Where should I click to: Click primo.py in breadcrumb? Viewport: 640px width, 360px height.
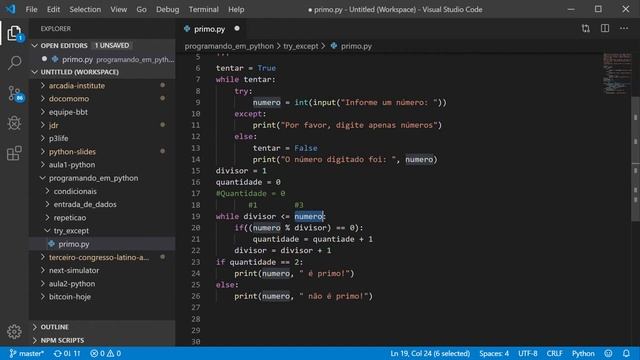click(356, 46)
